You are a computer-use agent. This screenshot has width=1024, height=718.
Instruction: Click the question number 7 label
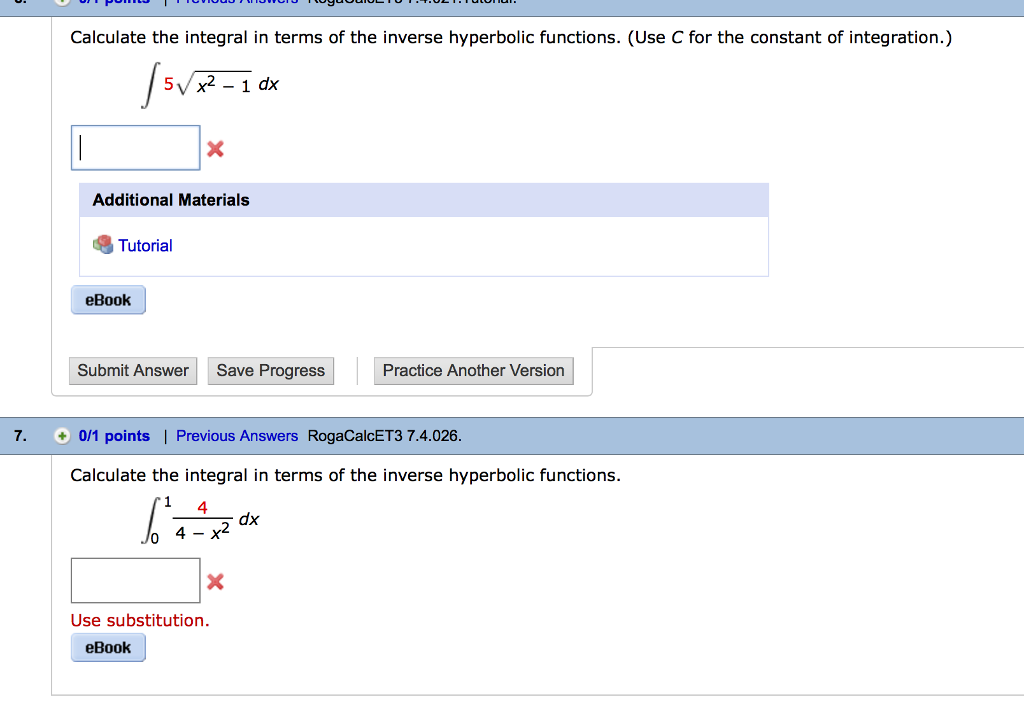[x=20, y=436]
